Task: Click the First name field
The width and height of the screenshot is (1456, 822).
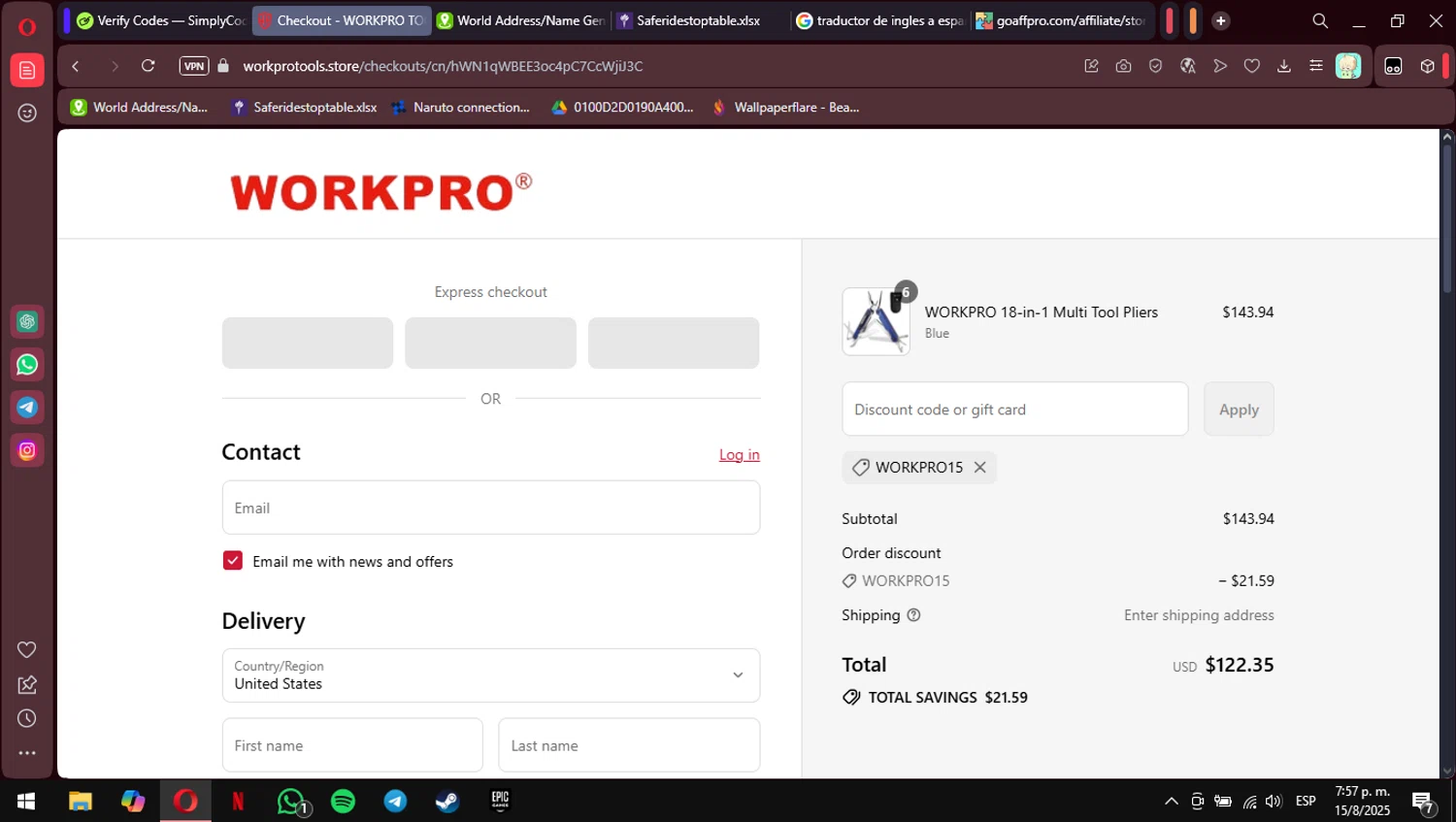Action: (x=352, y=745)
